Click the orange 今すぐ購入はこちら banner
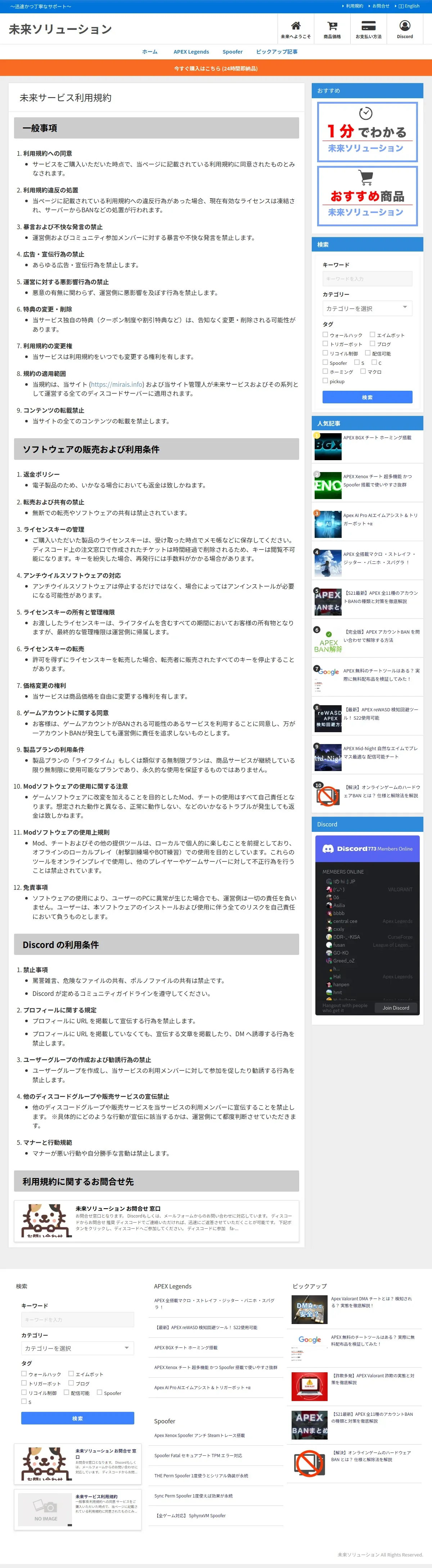432x1568 pixels. [x=216, y=68]
